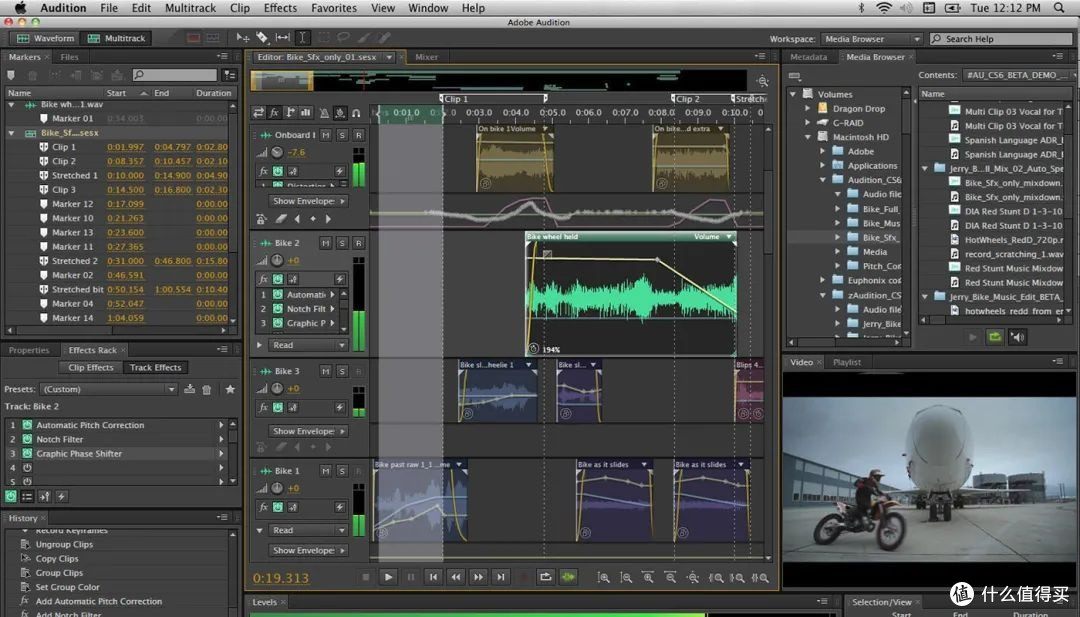Save effects preset with the rack icon

189,389
